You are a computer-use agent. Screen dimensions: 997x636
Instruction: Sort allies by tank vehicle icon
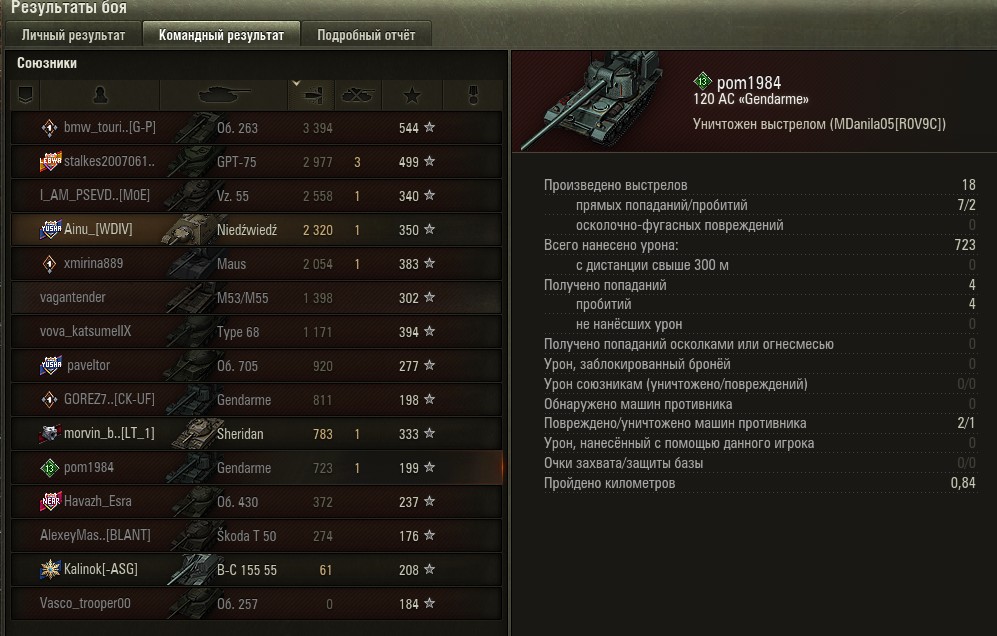click(224, 95)
